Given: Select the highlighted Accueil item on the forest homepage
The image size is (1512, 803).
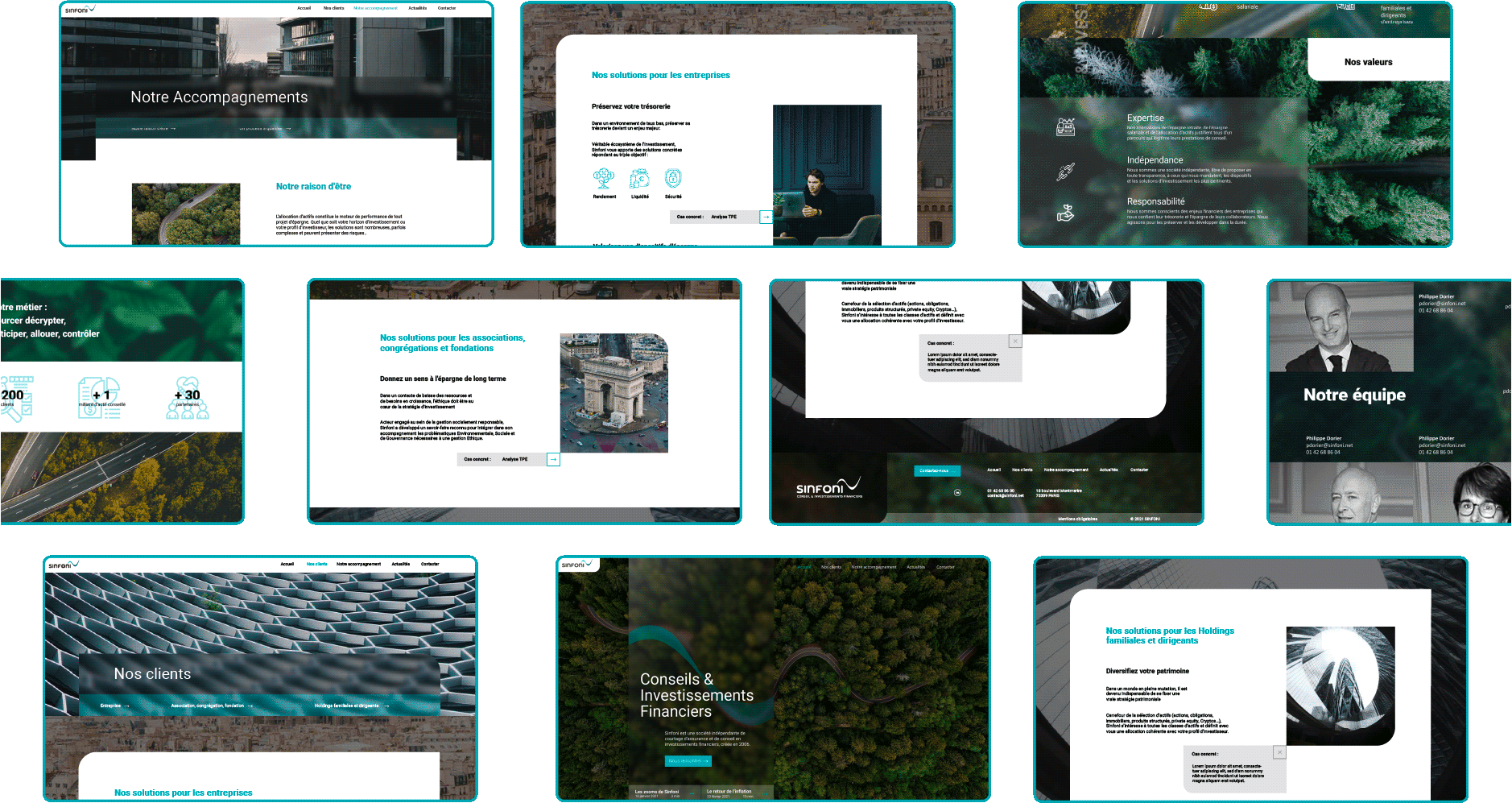Looking at the screenshot, I should pyautogui.click(x=804, y=567).
